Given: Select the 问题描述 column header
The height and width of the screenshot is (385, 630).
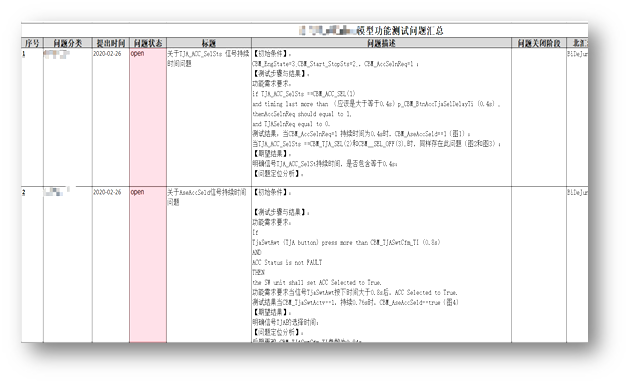Looking at the screenshot, I should (381, 43).
